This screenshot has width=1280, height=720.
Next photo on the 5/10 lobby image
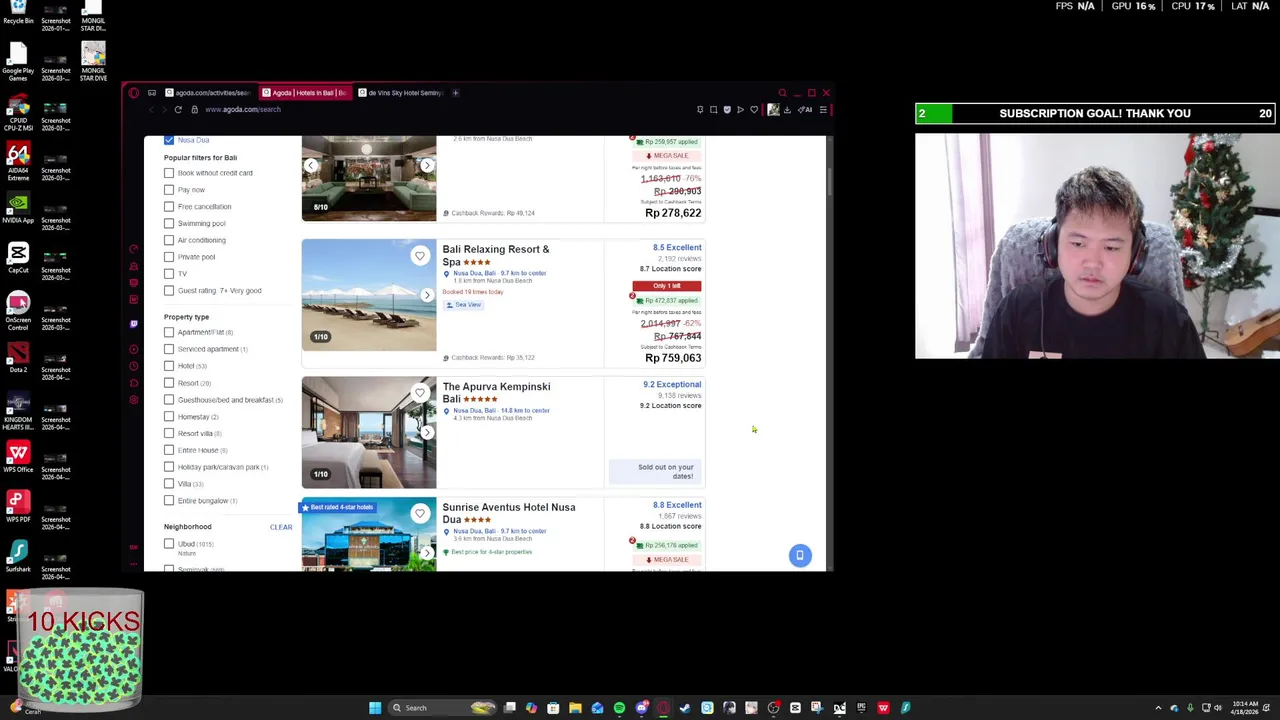427,165
